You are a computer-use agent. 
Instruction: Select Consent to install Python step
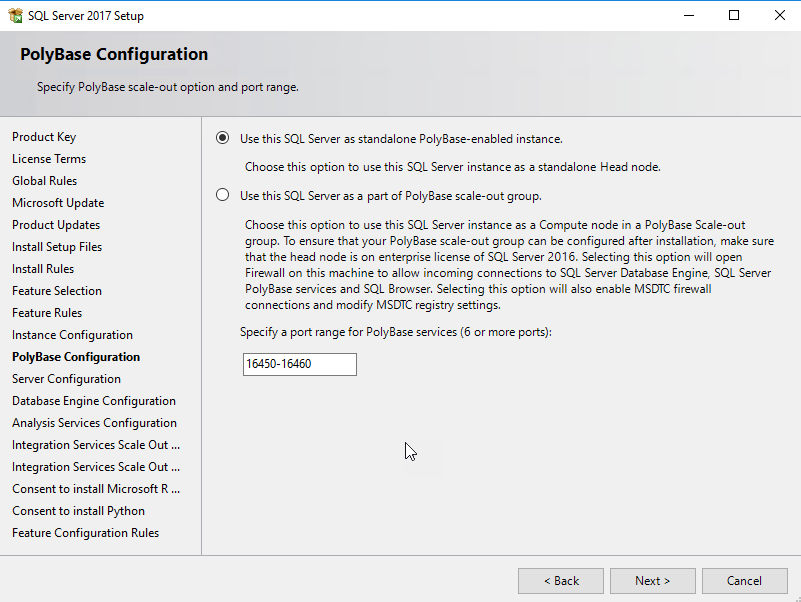coord(78,511)
